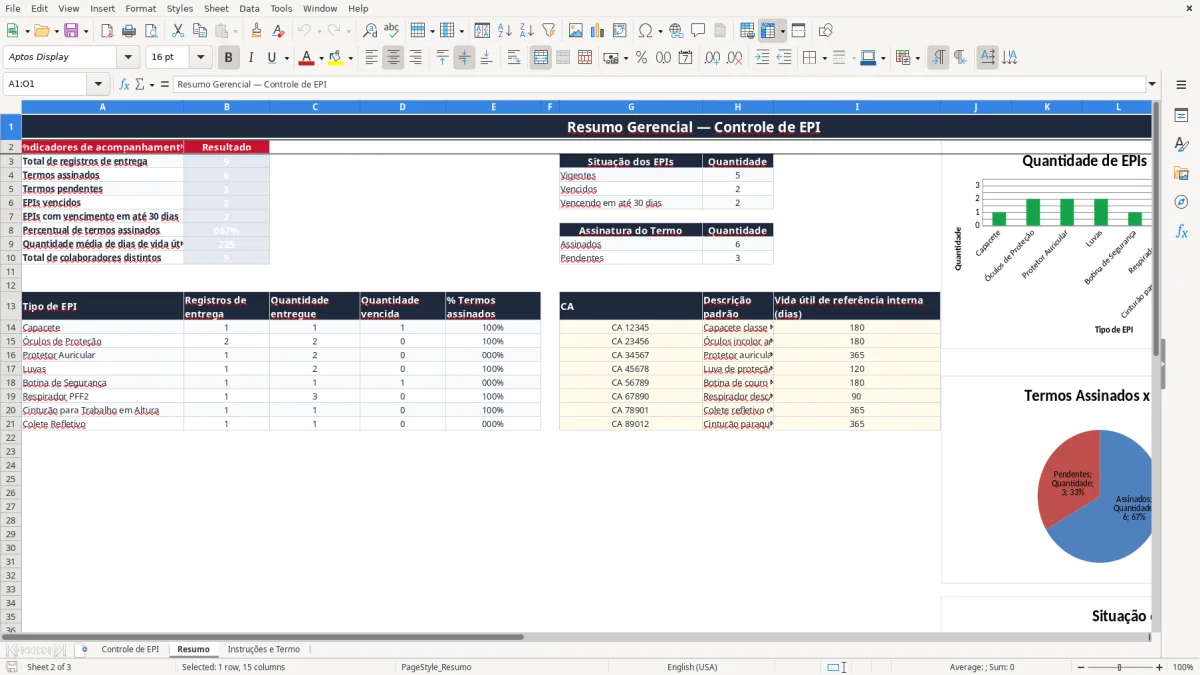1200x675 pixels.
Task: Select the Clone Formatting paintbrush
Action: point(256,31)
